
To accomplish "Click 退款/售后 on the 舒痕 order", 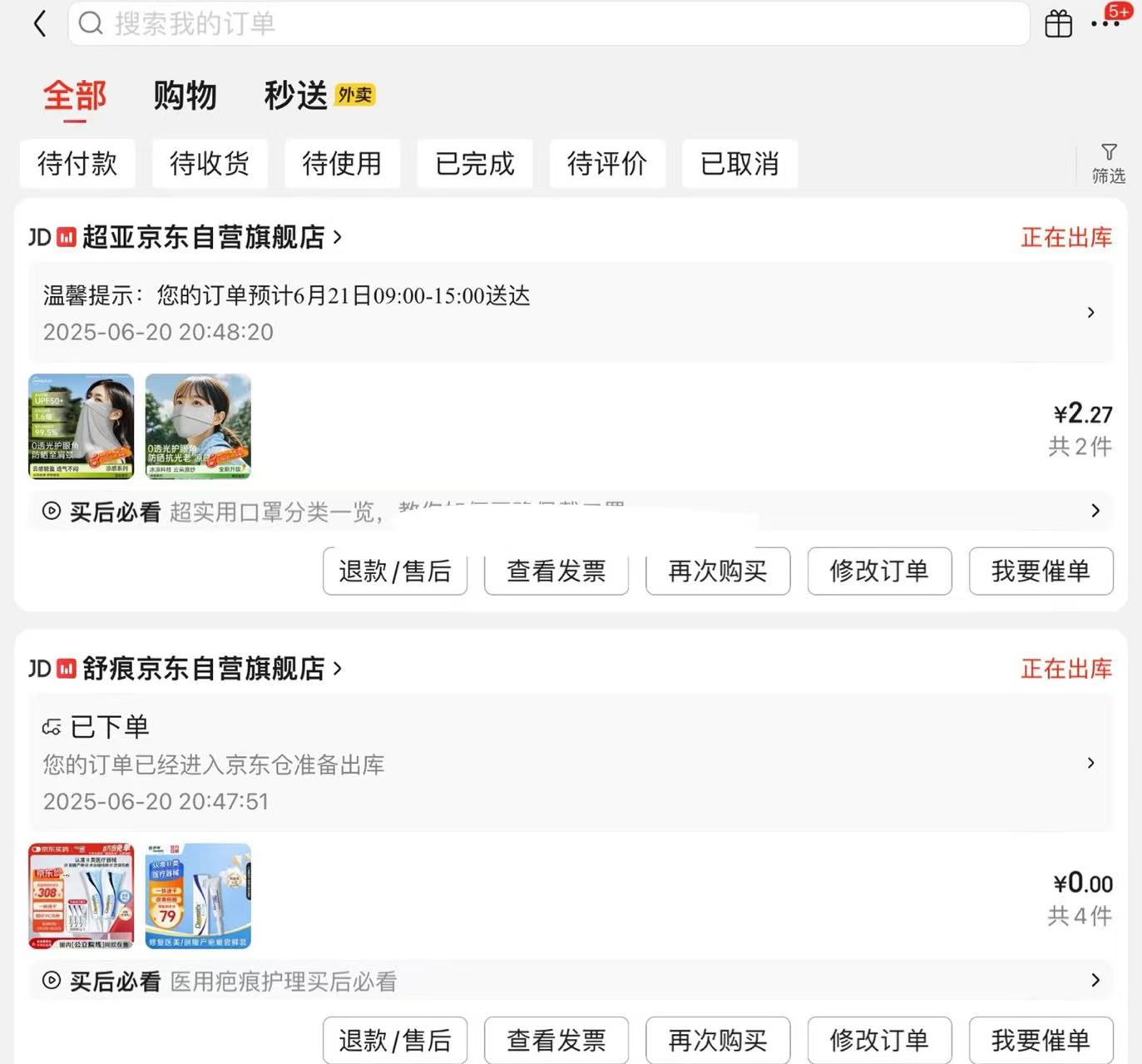I will click(395, 1040).
